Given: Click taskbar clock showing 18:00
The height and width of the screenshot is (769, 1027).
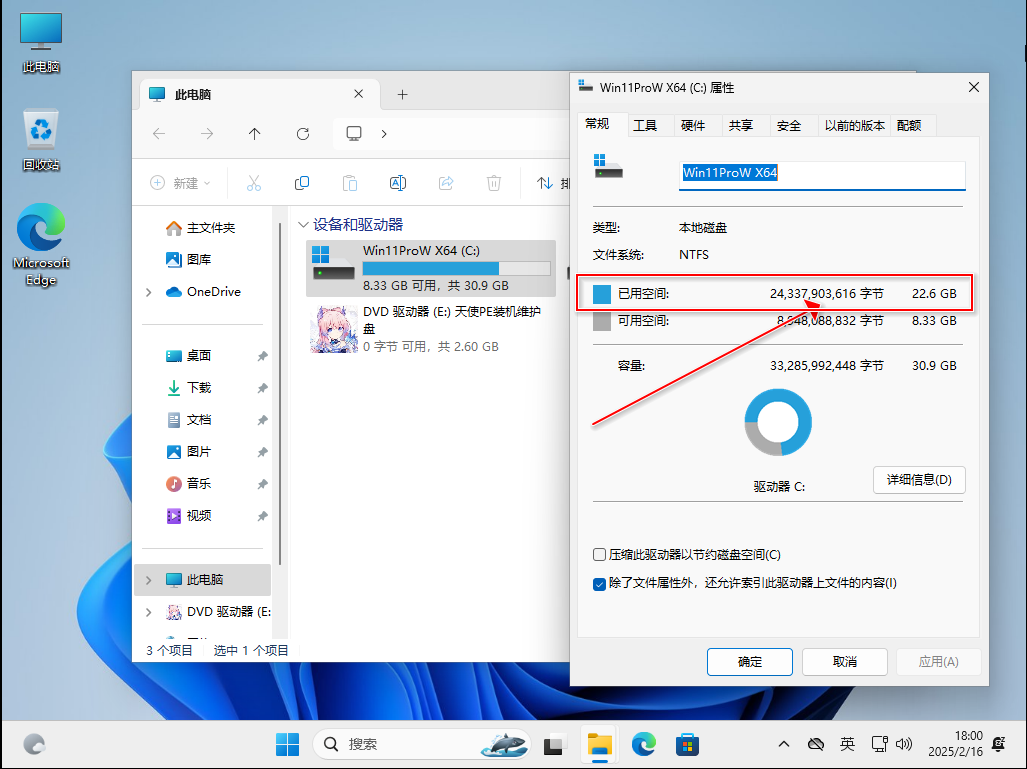Looking at the screenshot, I should pyautogui.click(x=955, y=743).
